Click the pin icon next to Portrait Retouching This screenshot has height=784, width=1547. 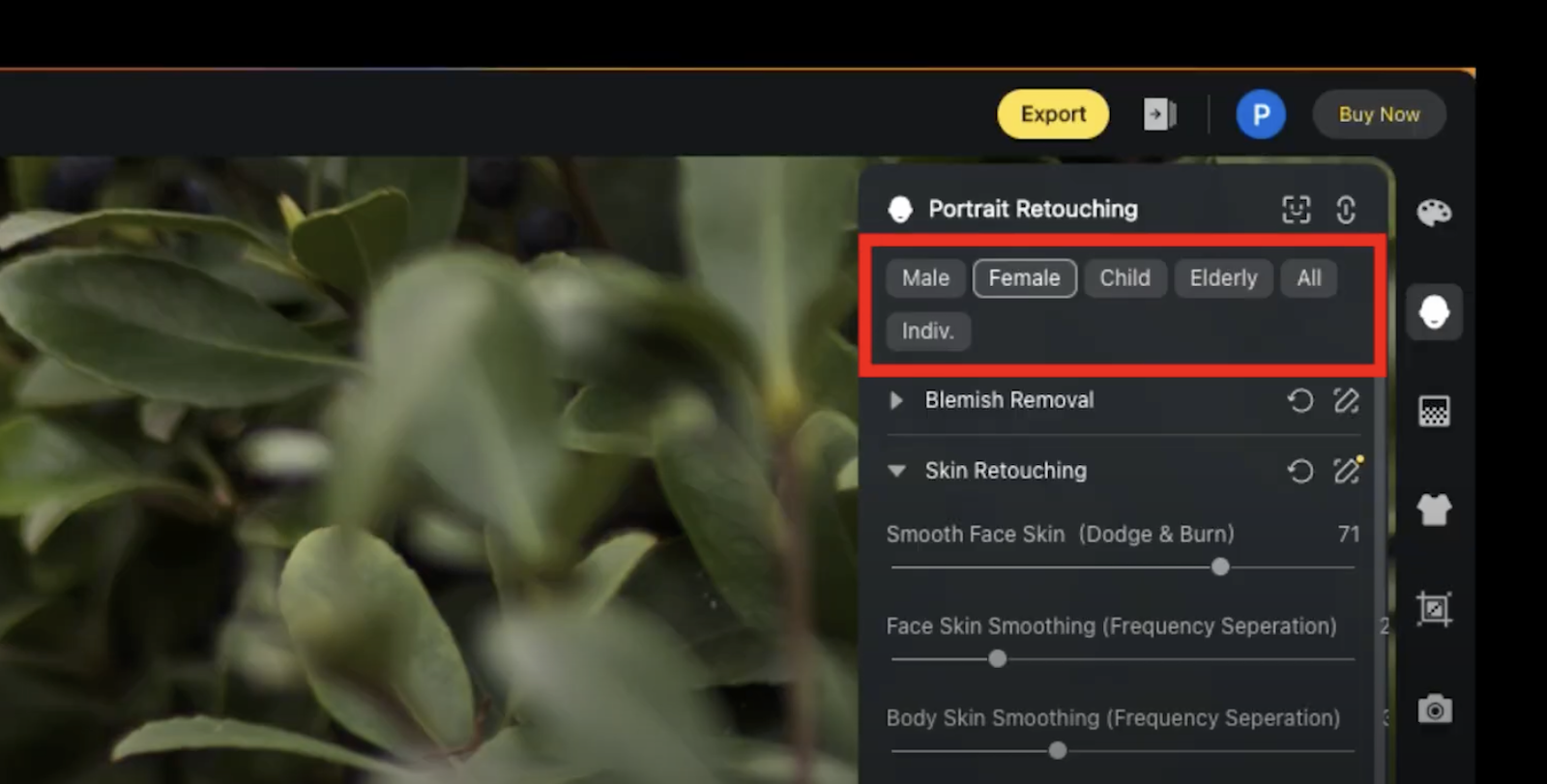coord(1346,209)
